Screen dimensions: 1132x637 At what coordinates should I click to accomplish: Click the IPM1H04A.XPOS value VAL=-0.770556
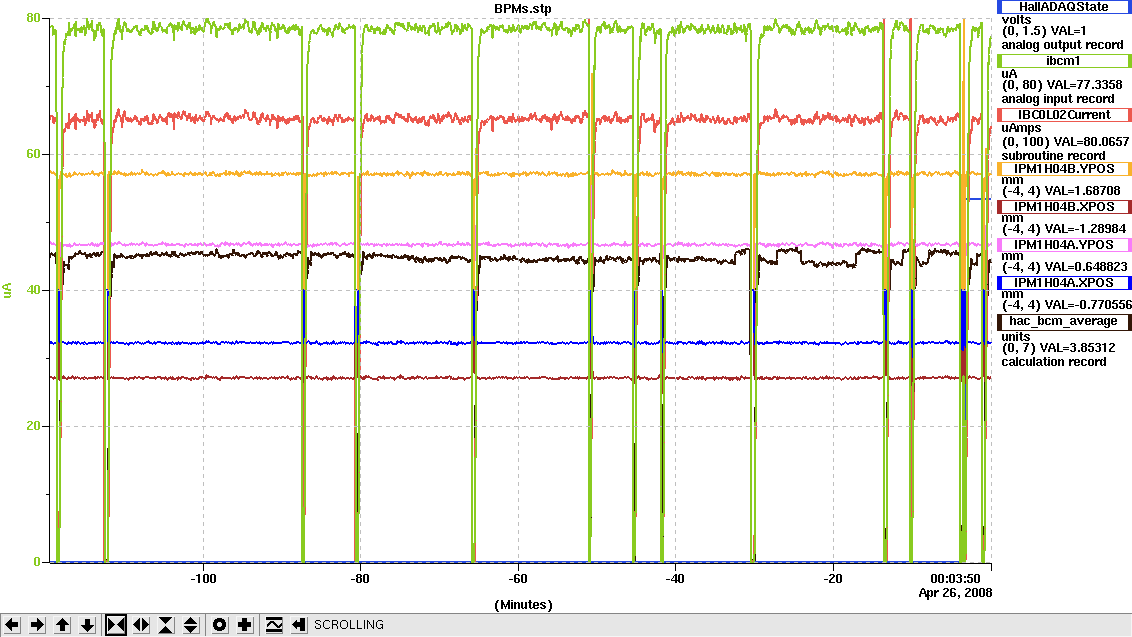pos(1088,305)
